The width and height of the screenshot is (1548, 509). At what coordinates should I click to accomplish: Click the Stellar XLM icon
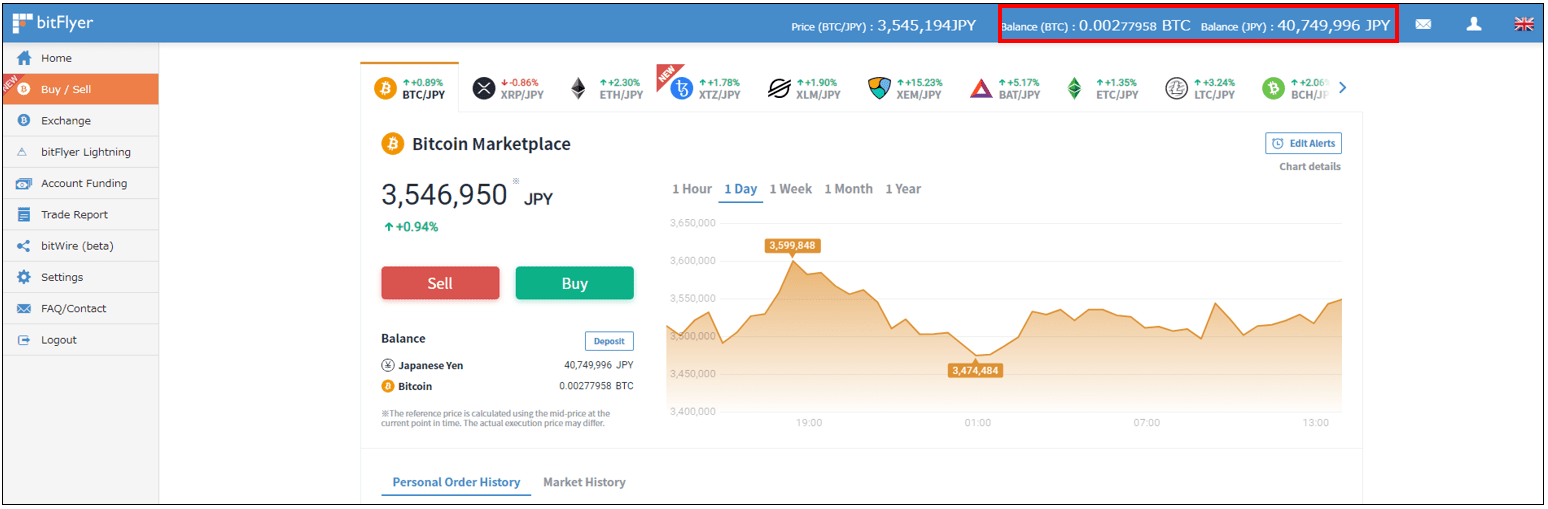pos(779,89)
